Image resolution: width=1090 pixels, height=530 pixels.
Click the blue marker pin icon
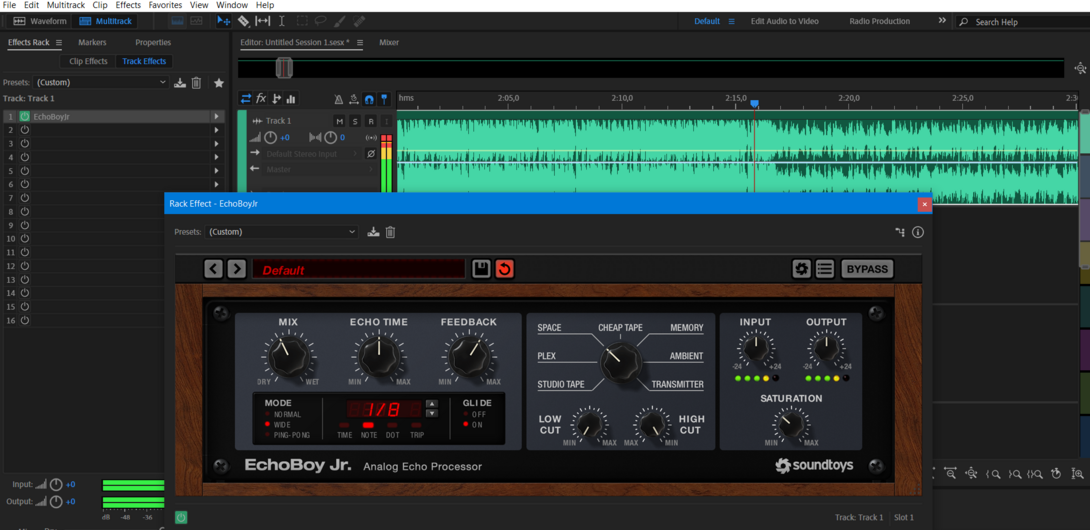point(384,99)
